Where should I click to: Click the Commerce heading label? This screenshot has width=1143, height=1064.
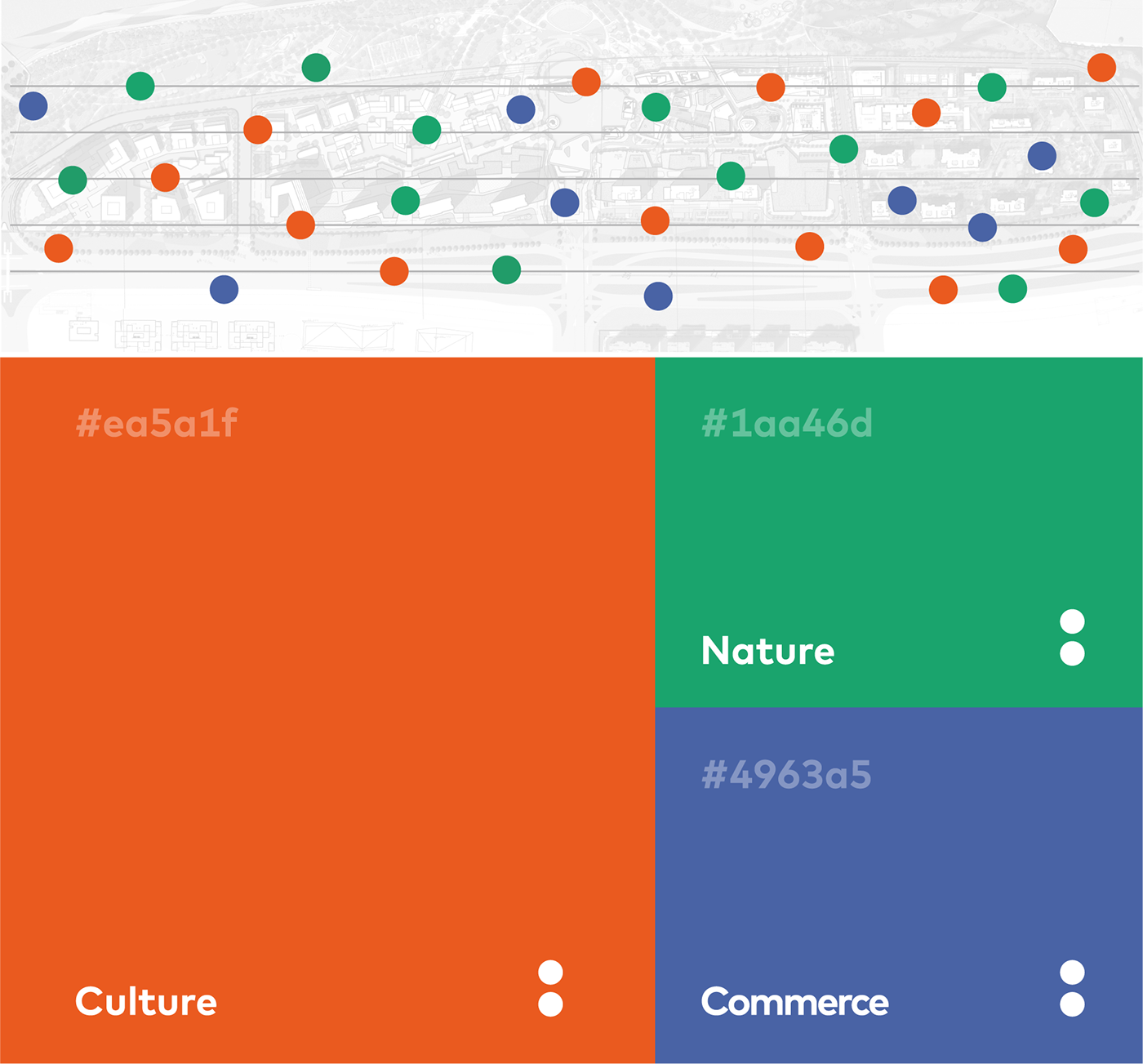(794, 1002)
